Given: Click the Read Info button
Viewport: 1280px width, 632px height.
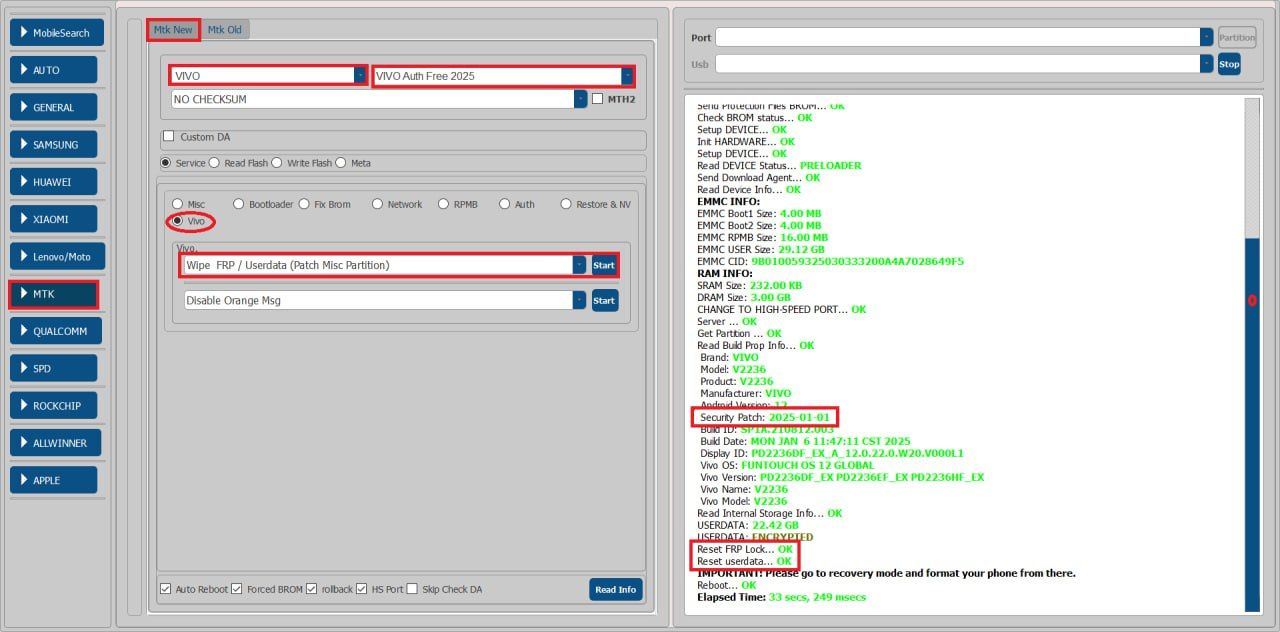Looking at the screenshot, I should (x=616, y=589).
